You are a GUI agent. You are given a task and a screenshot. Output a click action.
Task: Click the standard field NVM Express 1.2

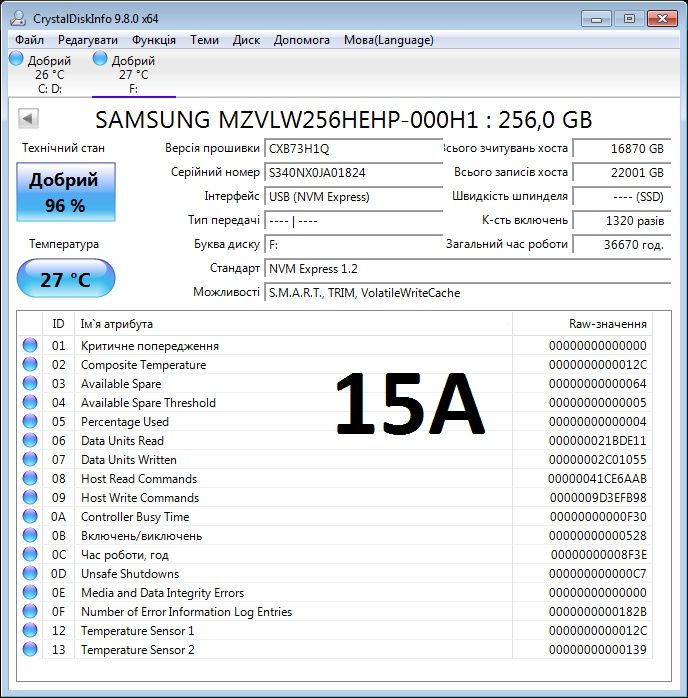click(x=467, y=269)
